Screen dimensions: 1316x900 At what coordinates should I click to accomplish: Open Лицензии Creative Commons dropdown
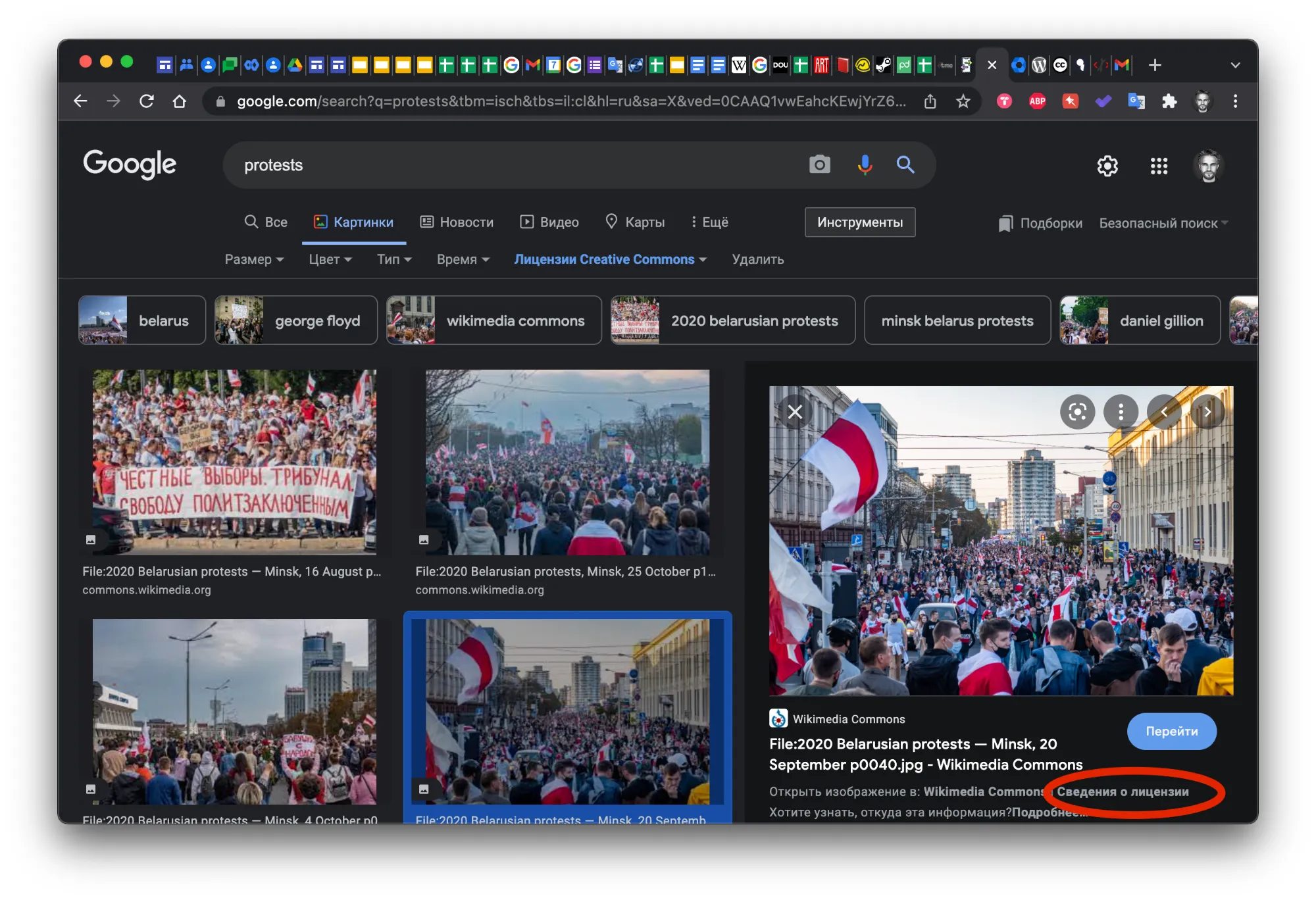611,259
